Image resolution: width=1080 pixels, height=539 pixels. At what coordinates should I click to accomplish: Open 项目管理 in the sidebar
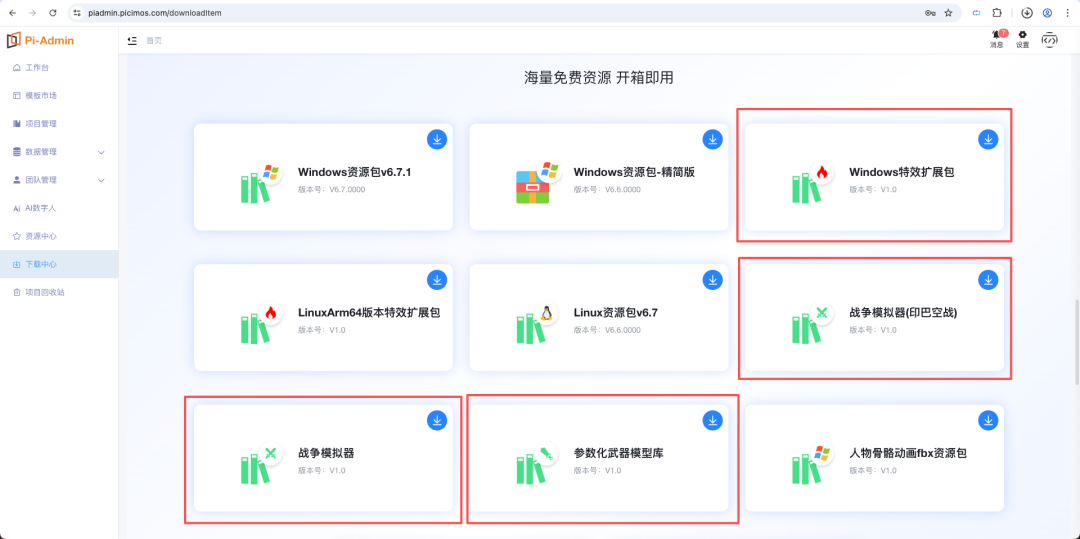pos(59,124)
